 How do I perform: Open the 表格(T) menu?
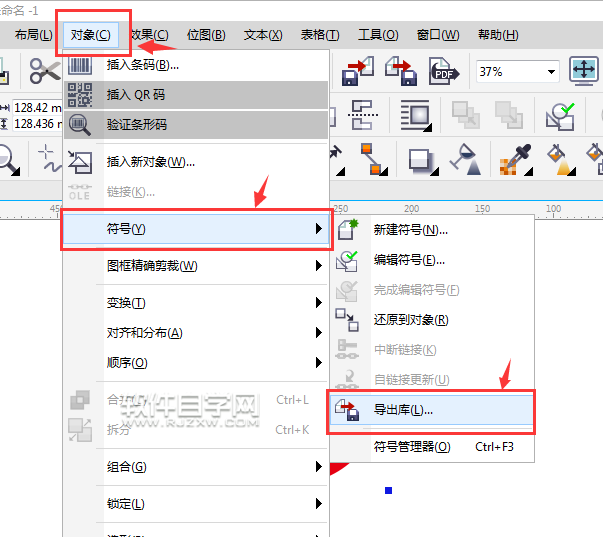(320, 35)
